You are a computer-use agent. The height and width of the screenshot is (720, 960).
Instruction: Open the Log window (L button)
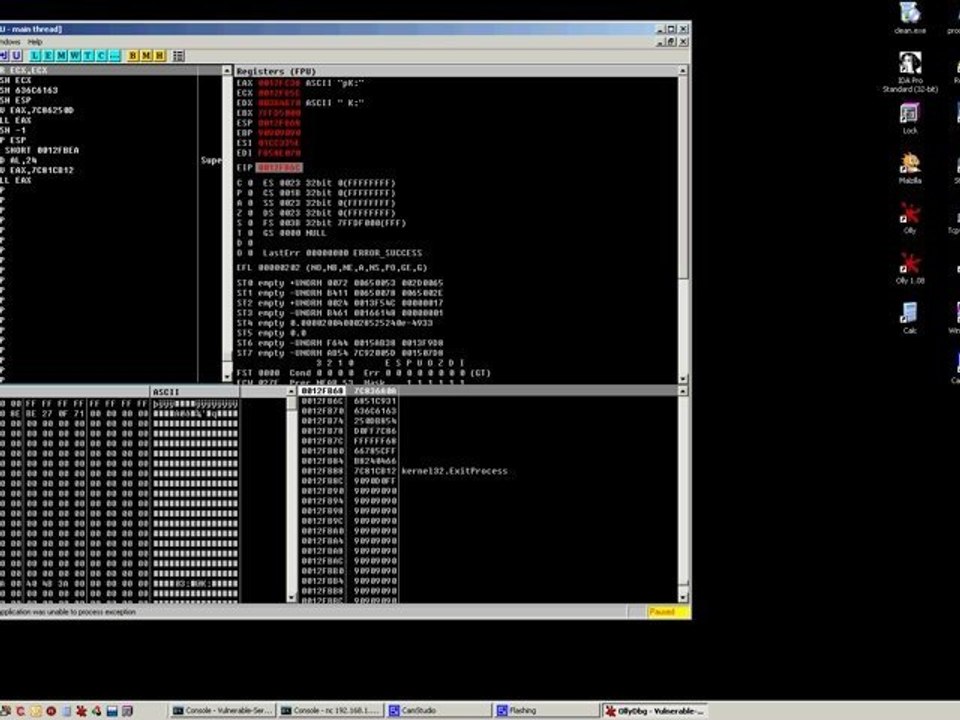pyautogui.click(x=35, y=56)
